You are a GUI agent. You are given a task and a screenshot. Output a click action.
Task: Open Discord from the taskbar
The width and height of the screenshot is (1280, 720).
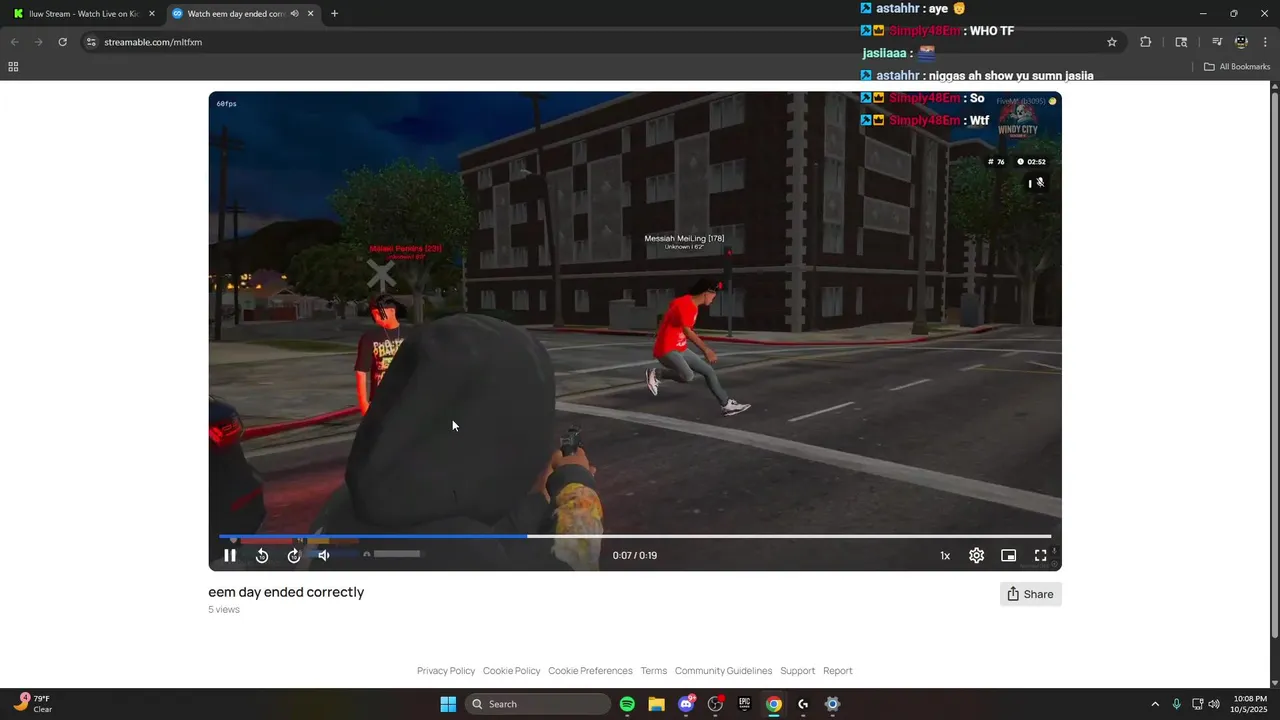coord(686,704)
